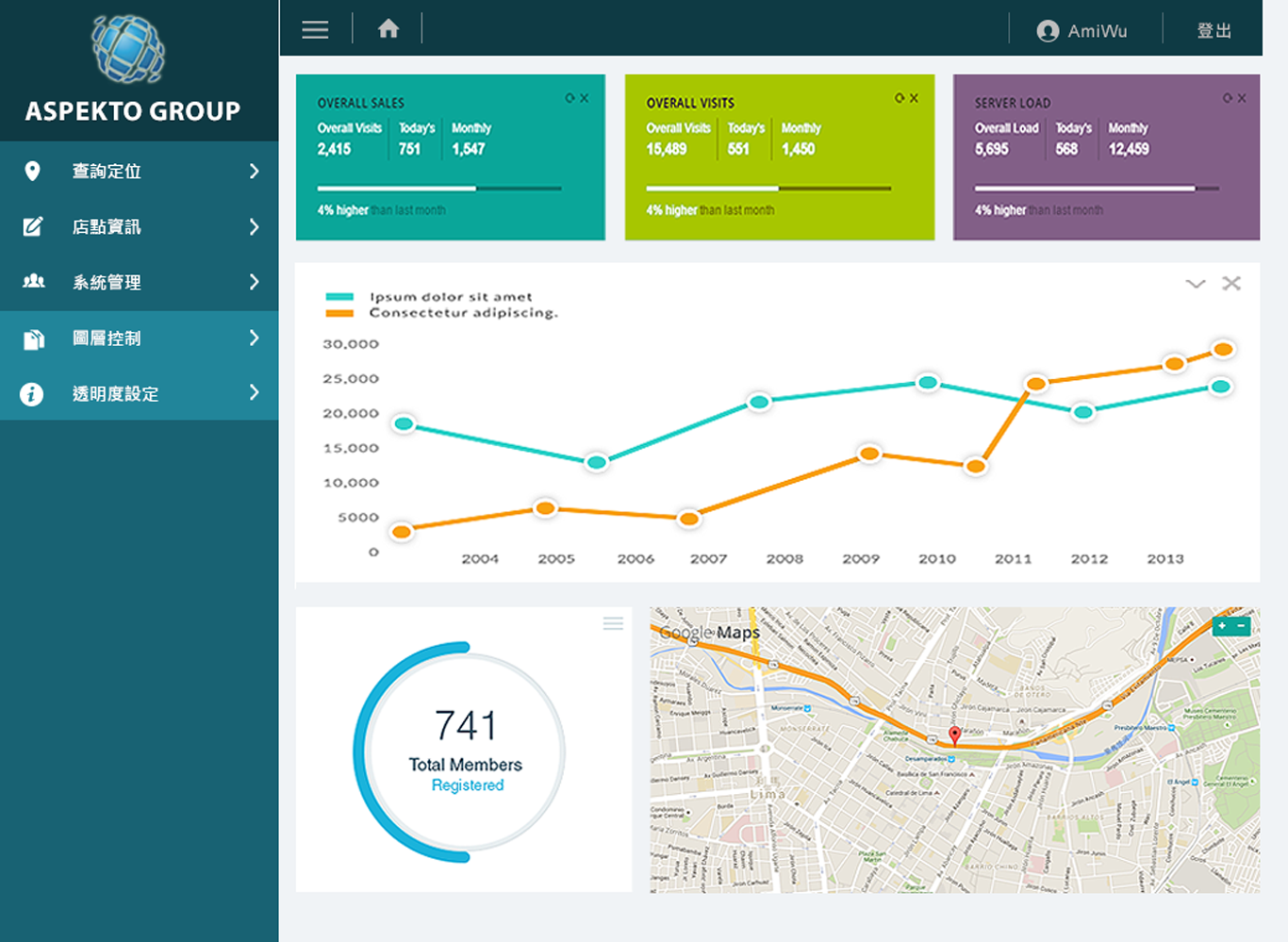Zoom in on the map with plus
1288x942 pixels.
pos(1222,626)
